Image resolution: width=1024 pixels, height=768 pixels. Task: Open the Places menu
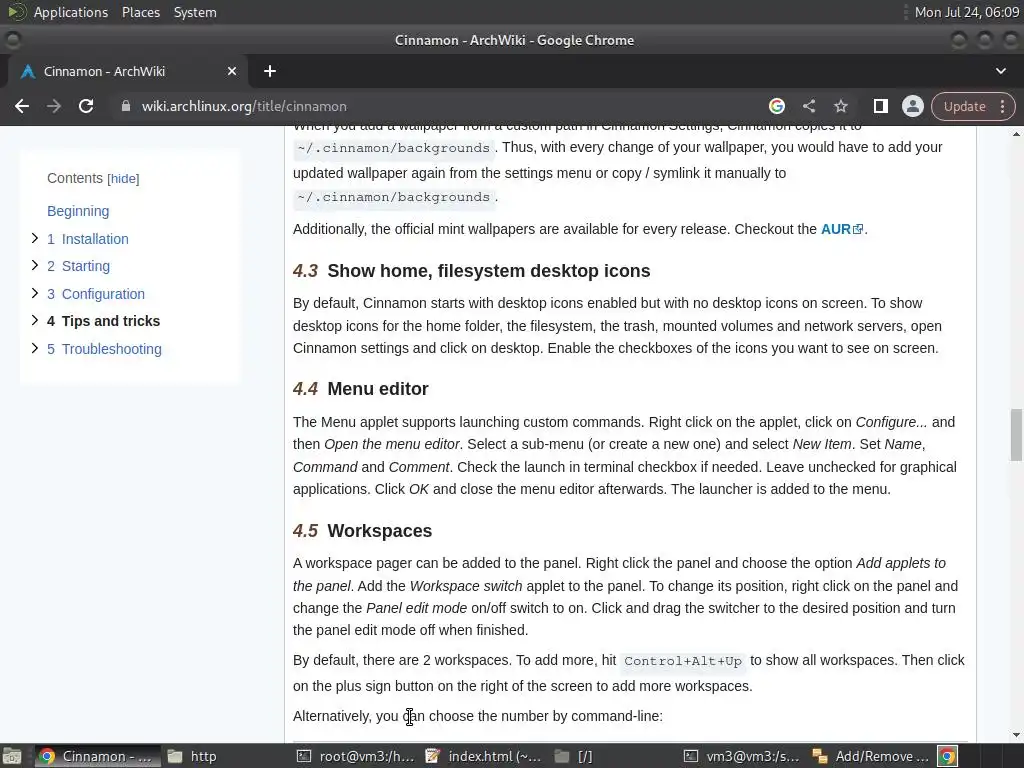140,12
